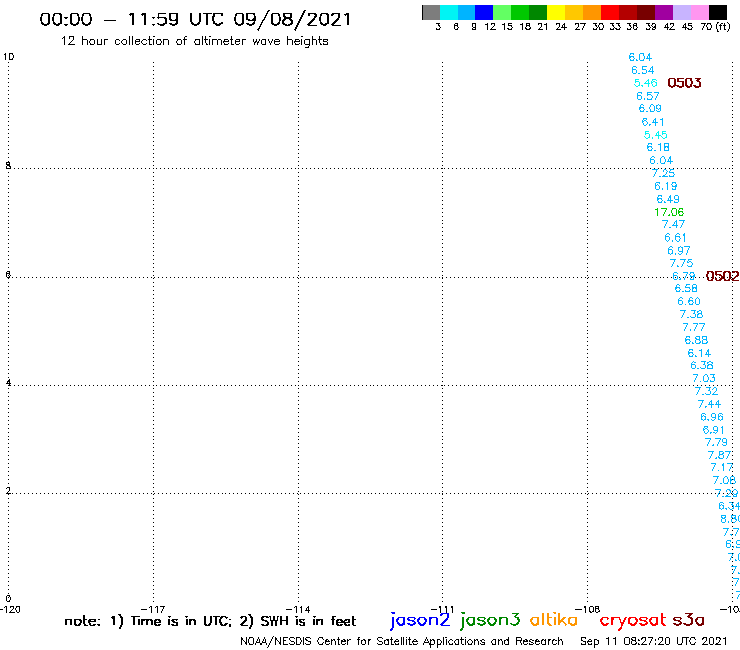Viewport: 740px width, 650px height.
Task: Click the -108 longitude axis label
Action: point(588,609)
